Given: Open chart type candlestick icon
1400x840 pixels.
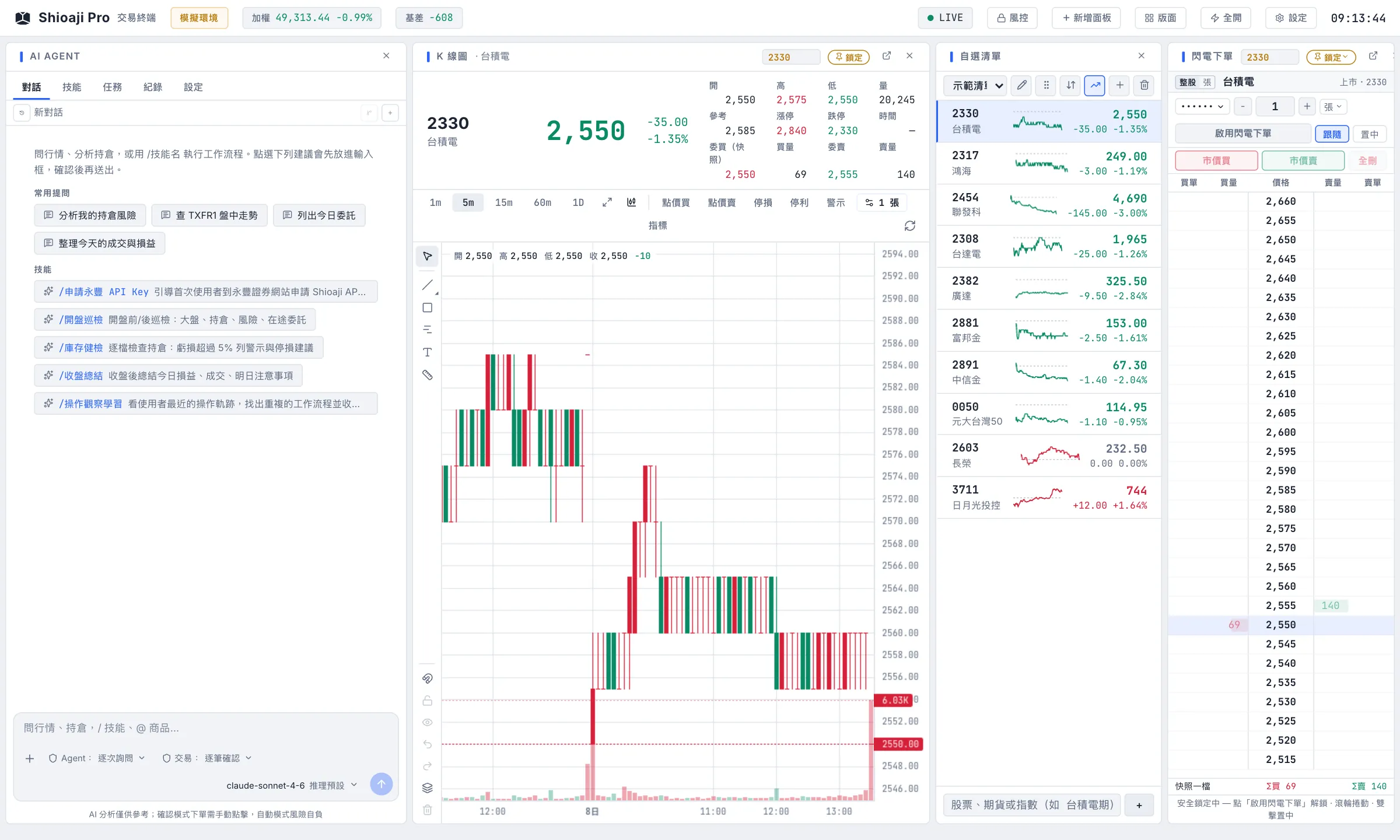Looking at the screenshot, I should 631,202.
